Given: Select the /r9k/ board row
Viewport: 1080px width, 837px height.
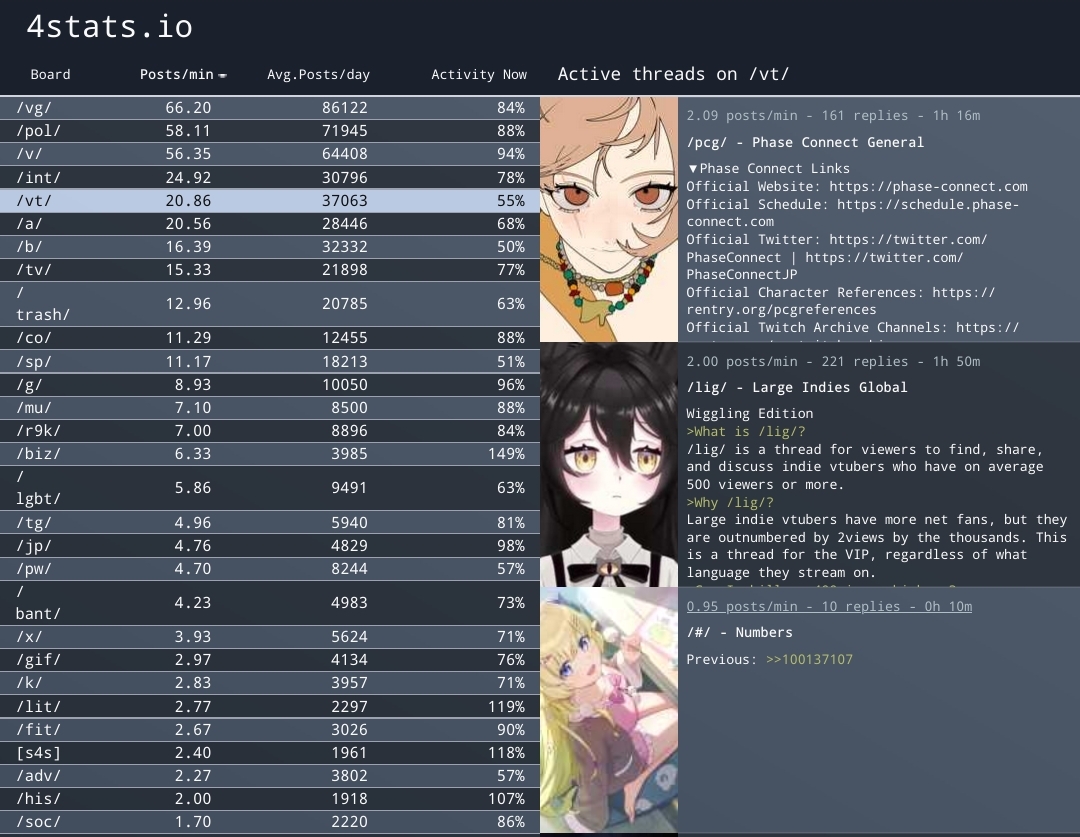Looking at the screenshot, I should tap(270, 431).
